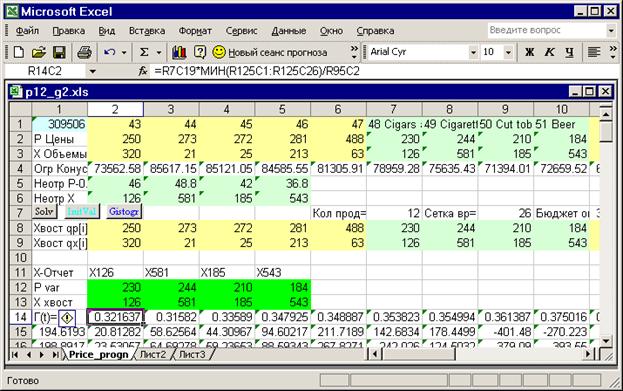Undo the last action

109,52
